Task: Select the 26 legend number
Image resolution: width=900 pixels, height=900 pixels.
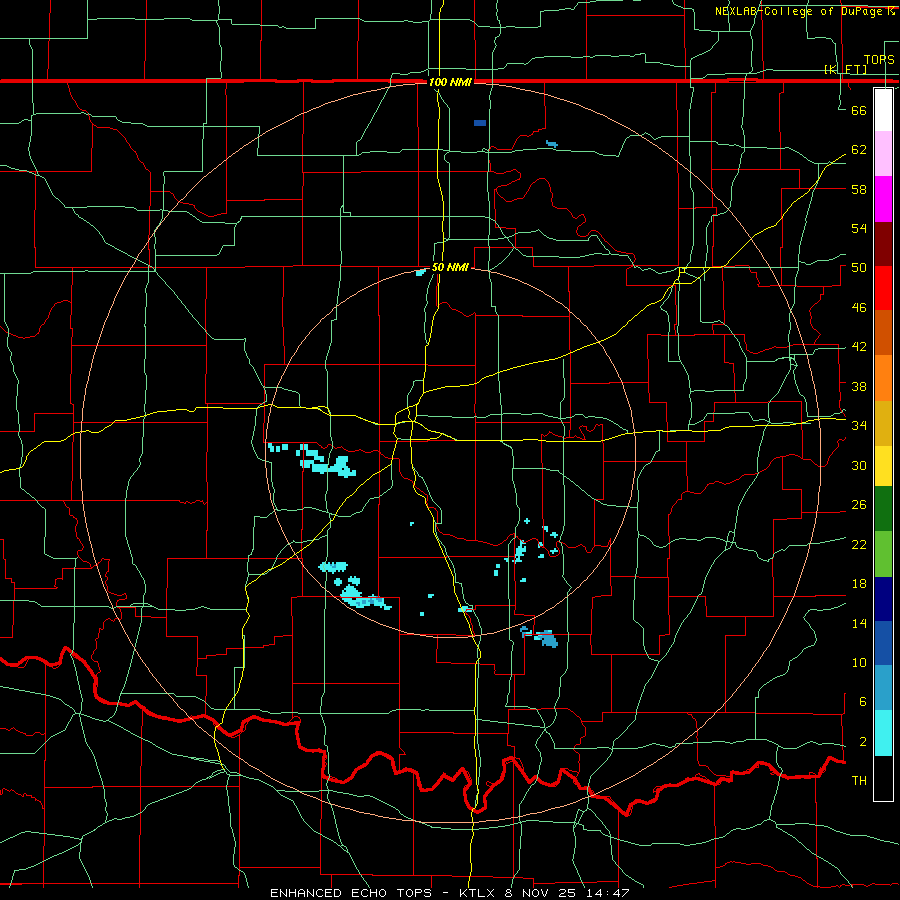Action: [x=859, y=505]
